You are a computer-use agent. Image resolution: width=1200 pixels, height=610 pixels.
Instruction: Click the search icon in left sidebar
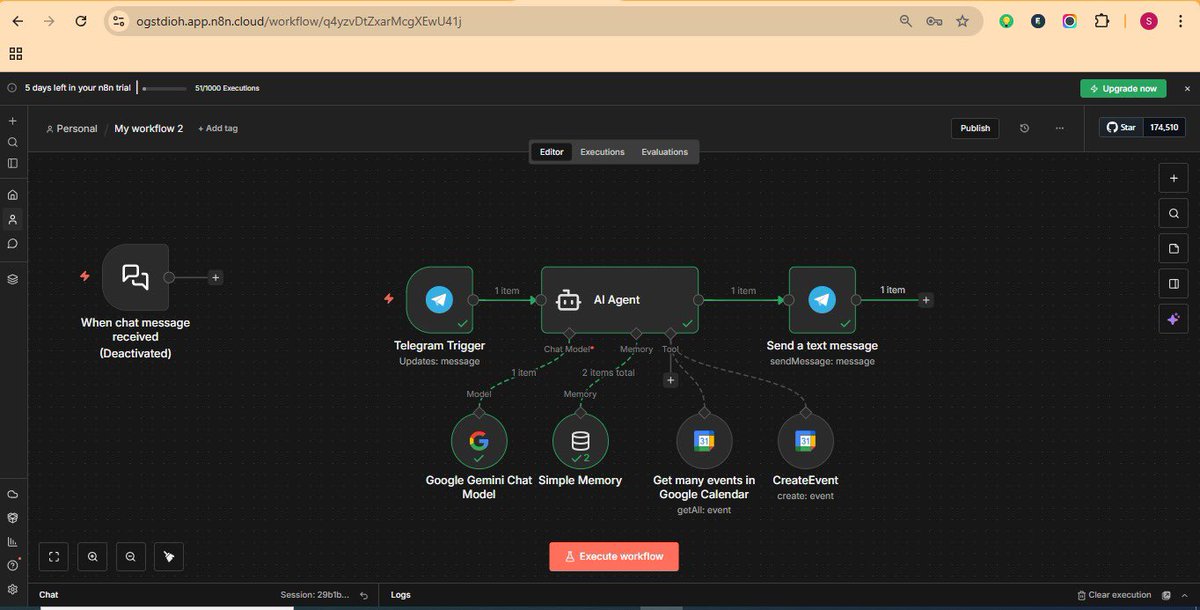tap(12, 142)
